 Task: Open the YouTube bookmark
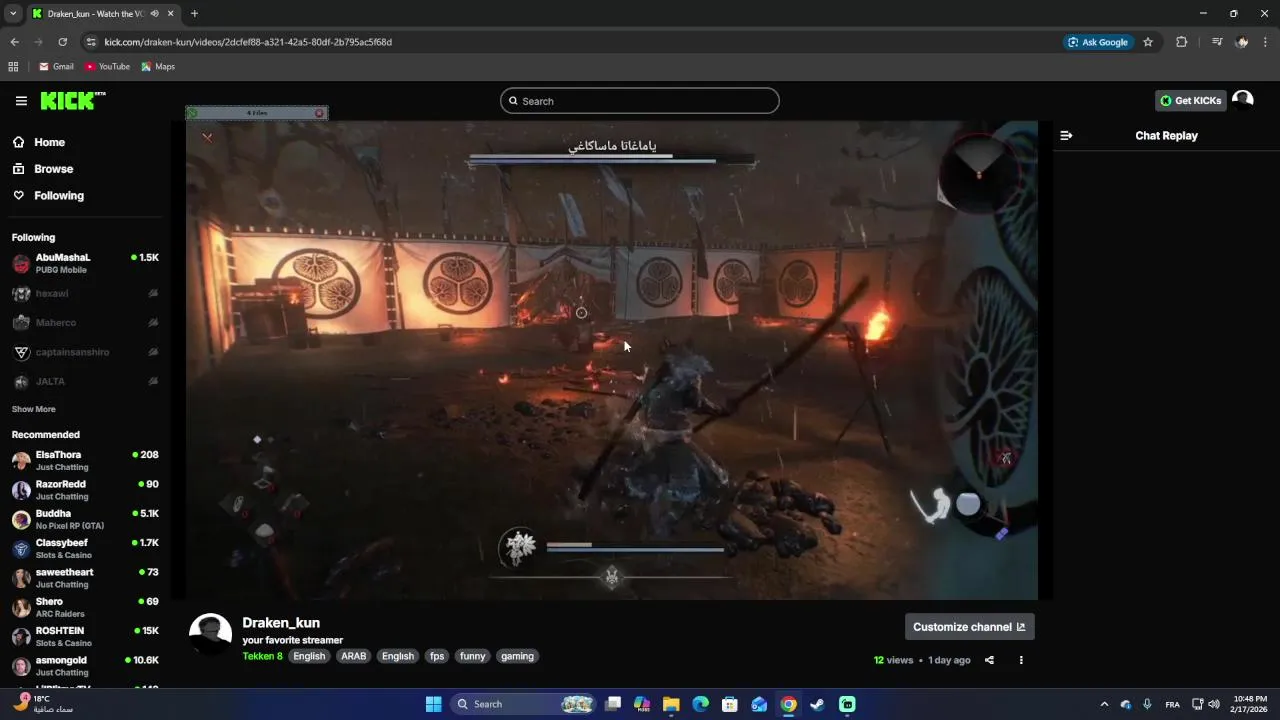coord(107,67)
